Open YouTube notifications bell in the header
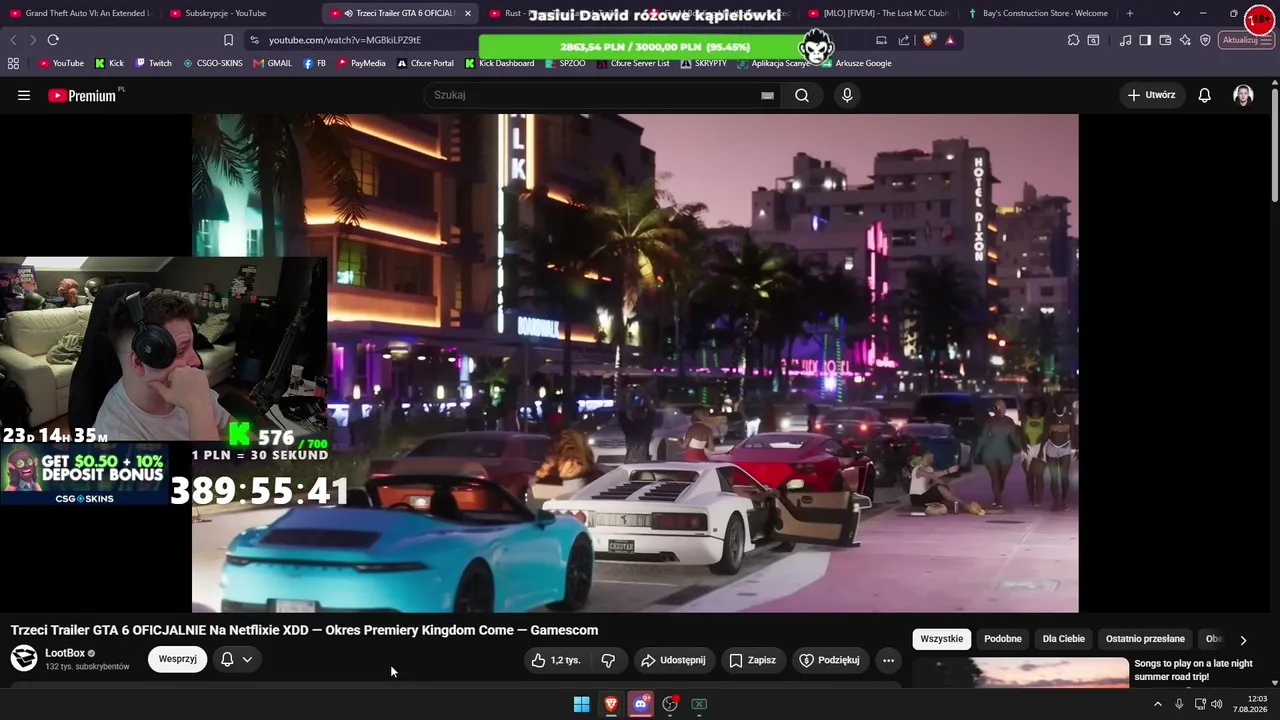The image size is (1280, 720). click(x=1205, y=95)
